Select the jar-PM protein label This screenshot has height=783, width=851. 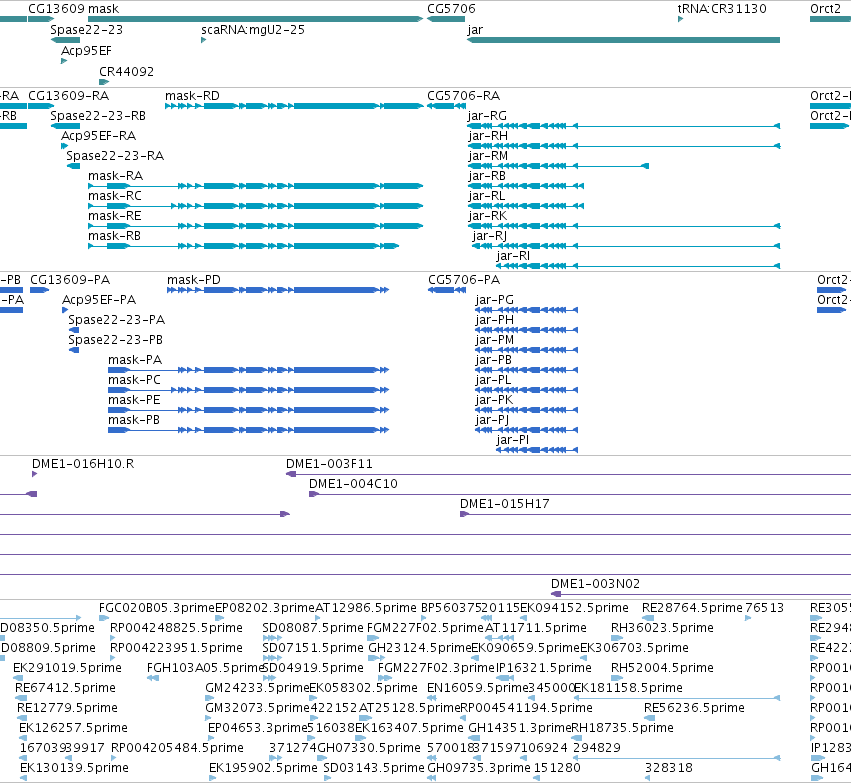click(x=494, y=340)
